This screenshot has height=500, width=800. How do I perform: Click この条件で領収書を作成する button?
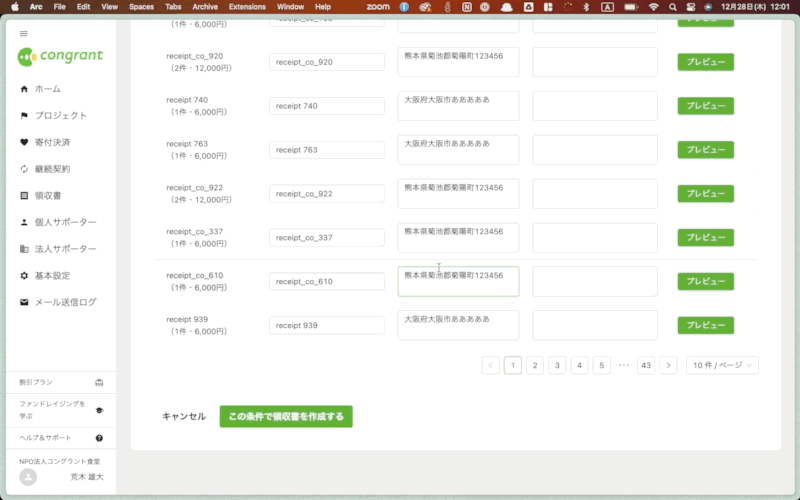pyautogui.click(x=286, y=416)
